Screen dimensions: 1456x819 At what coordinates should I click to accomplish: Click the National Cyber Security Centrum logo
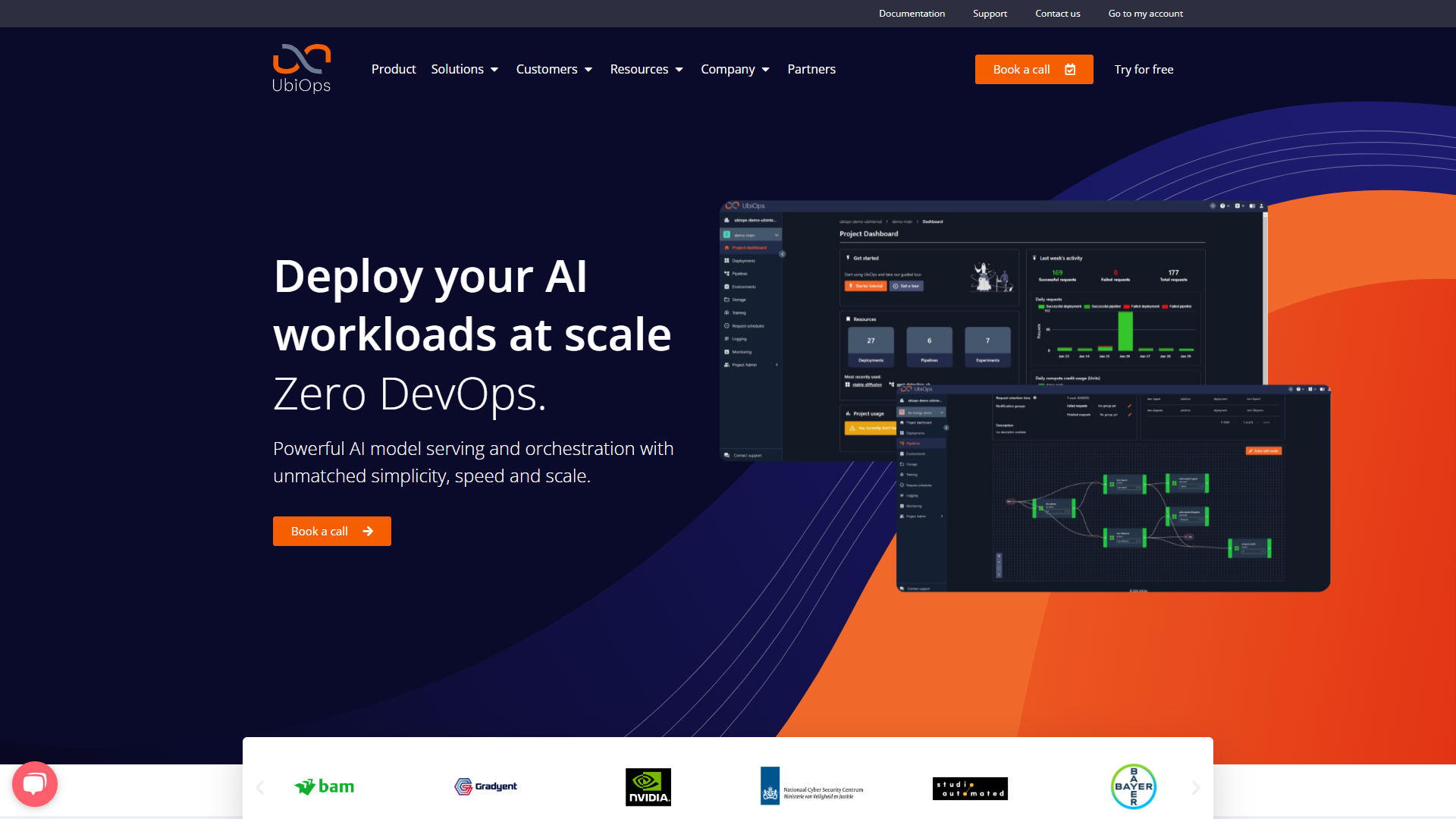pyautogui.click(x=812, y=787)
